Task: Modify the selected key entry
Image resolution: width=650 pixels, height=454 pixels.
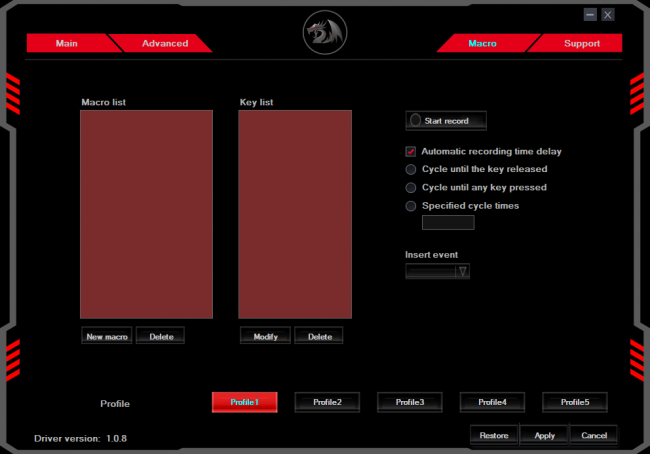Action: 265,336
